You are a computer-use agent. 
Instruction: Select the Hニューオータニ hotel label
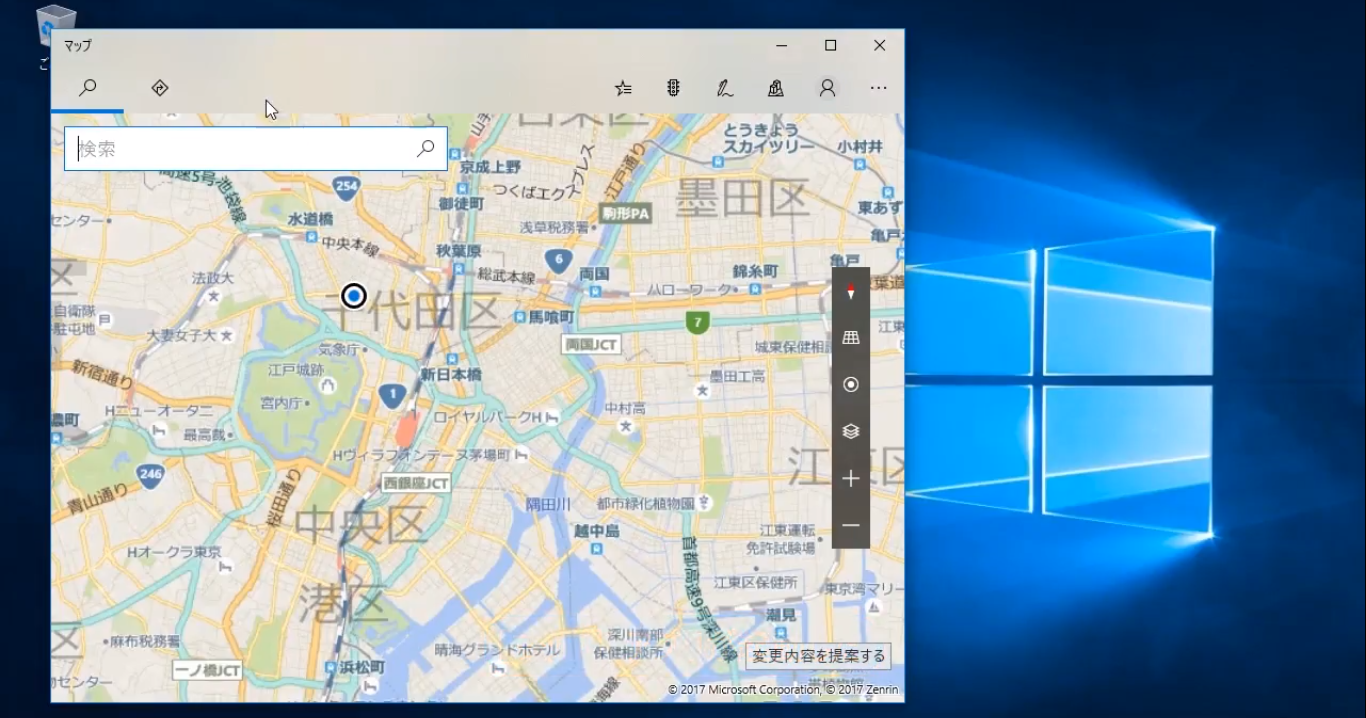pyautogui.click(x=158, y=411)
